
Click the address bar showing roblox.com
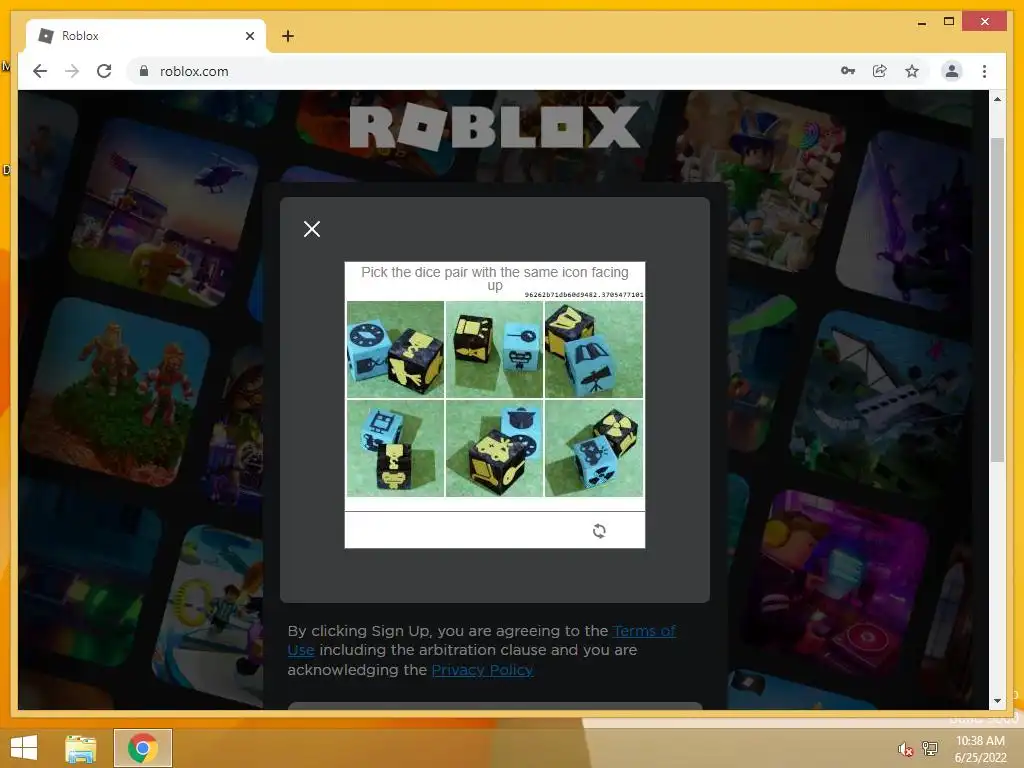[483, 71]
